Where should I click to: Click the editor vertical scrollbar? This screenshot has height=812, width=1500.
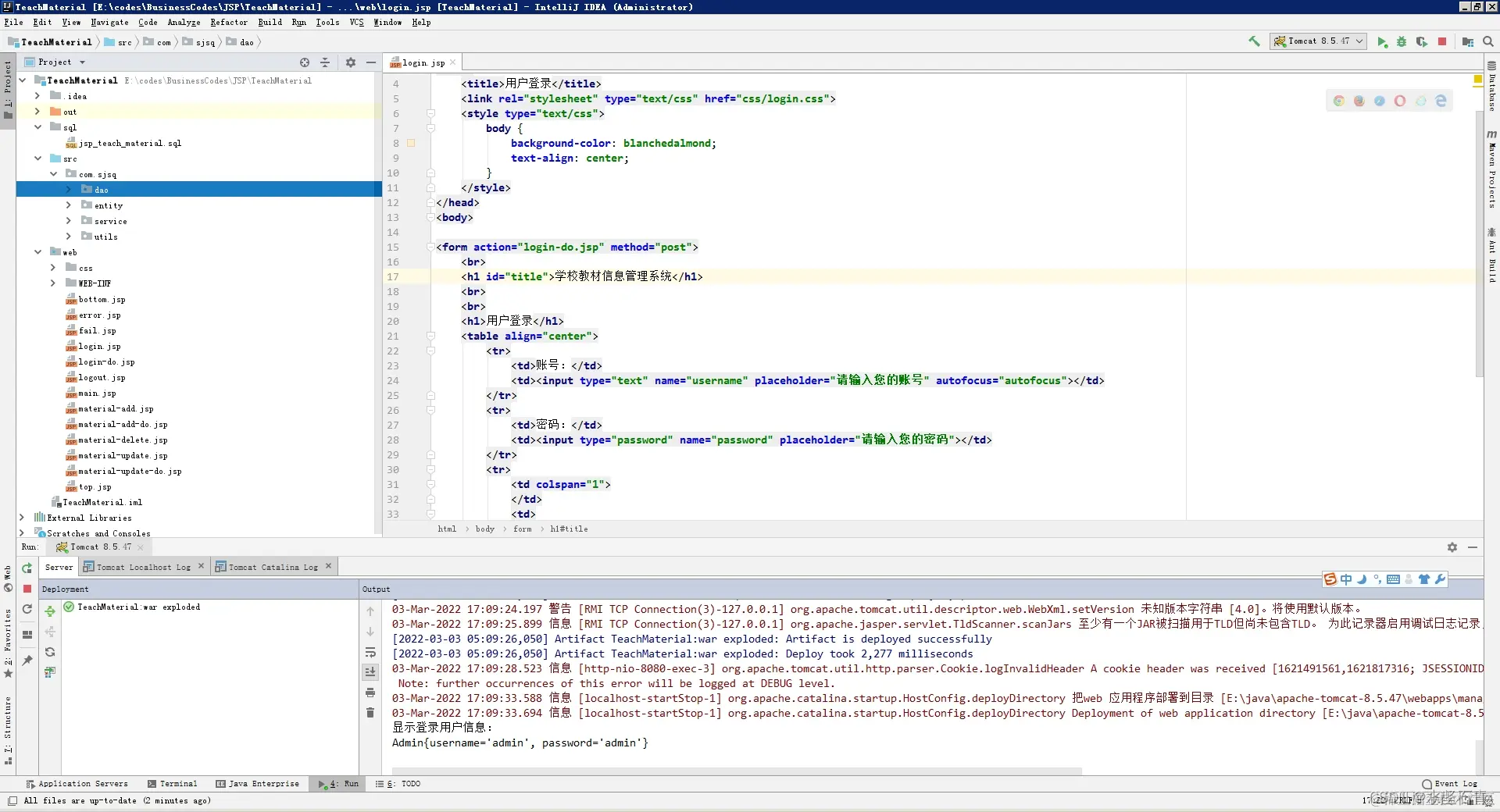tap(1479, 242)
